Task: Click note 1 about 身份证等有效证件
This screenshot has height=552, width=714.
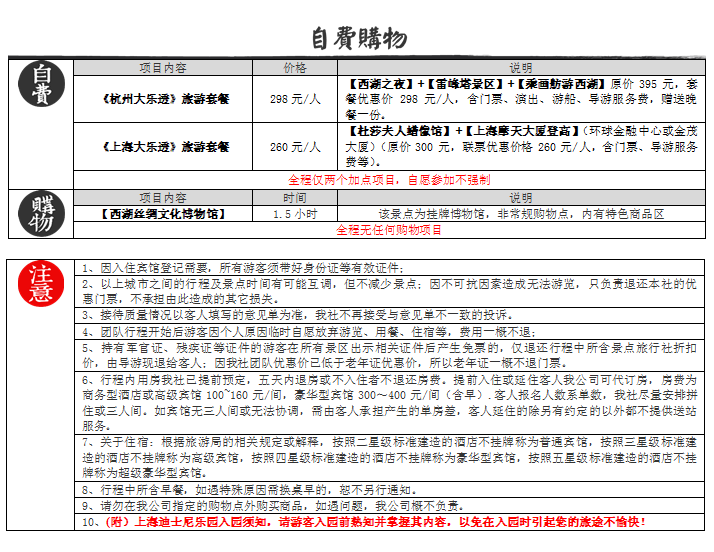Action: click(x=389, y=268)
